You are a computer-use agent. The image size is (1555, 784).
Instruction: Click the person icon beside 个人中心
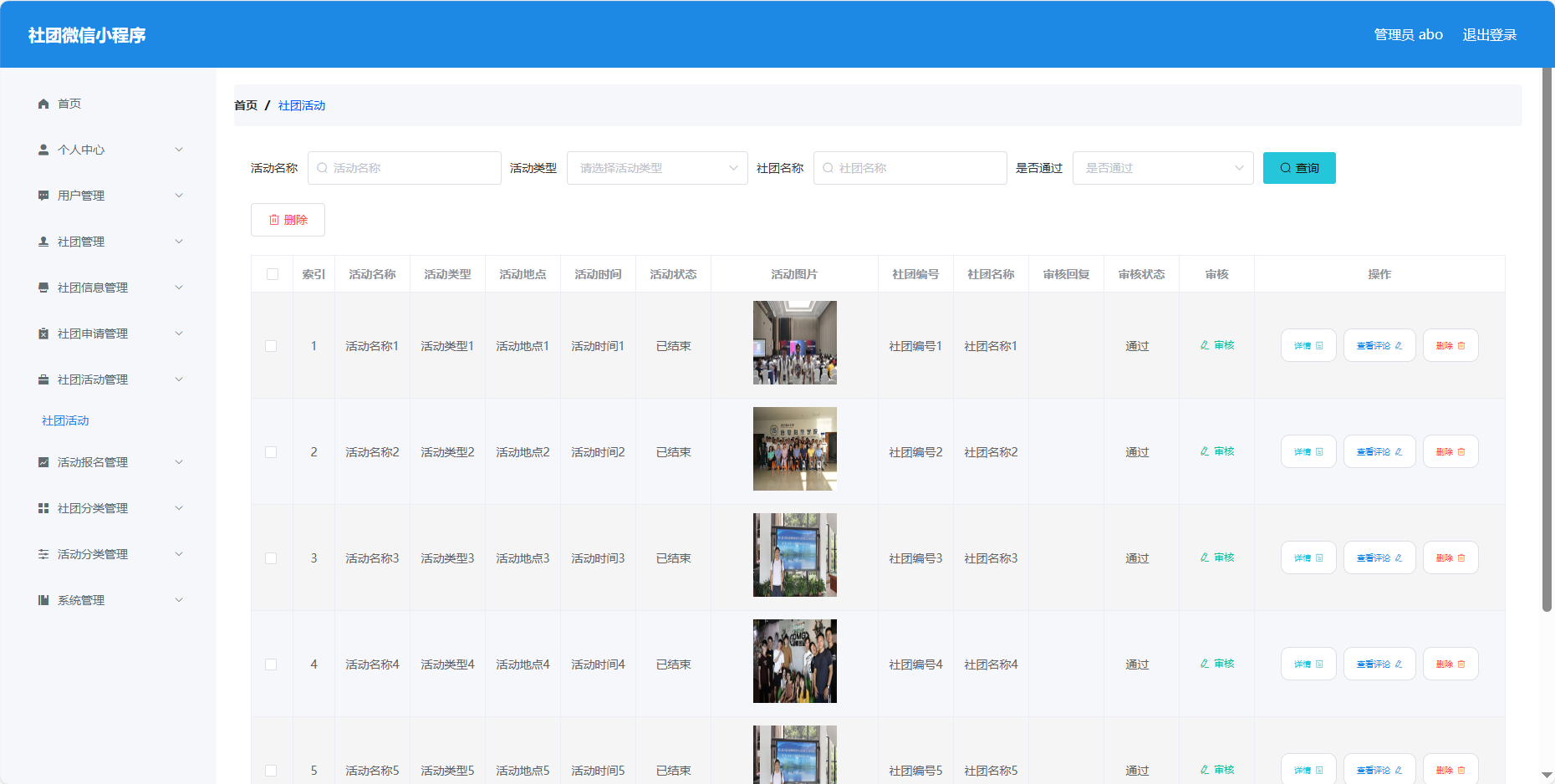point(43,150)
